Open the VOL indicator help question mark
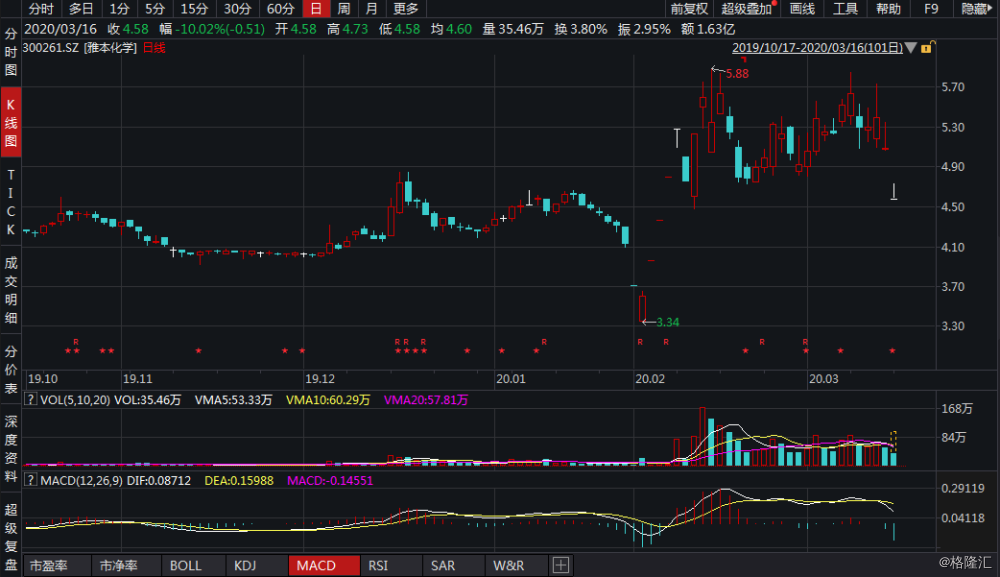 point(30,400)
